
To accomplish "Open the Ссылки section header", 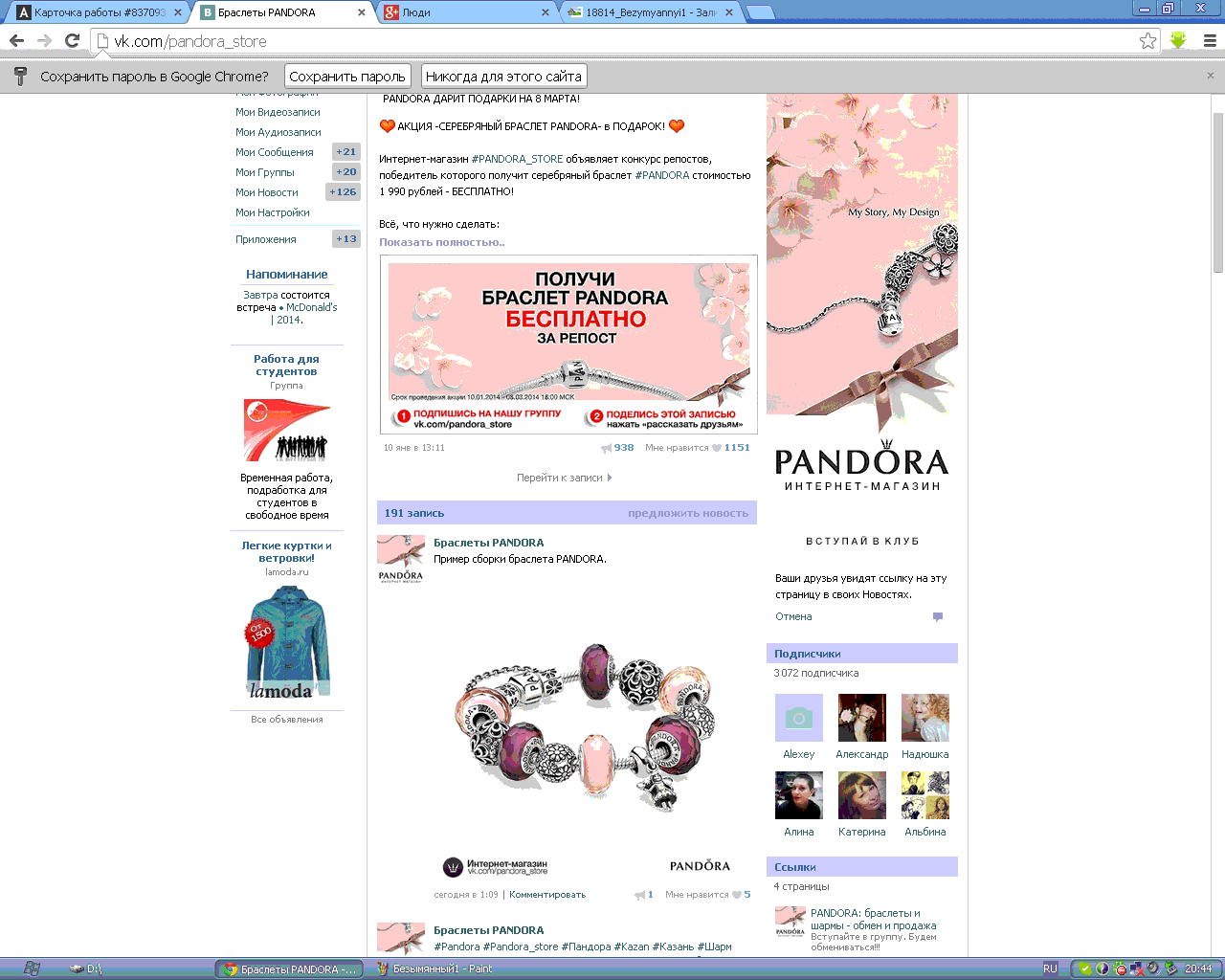I will click(862, 867).
